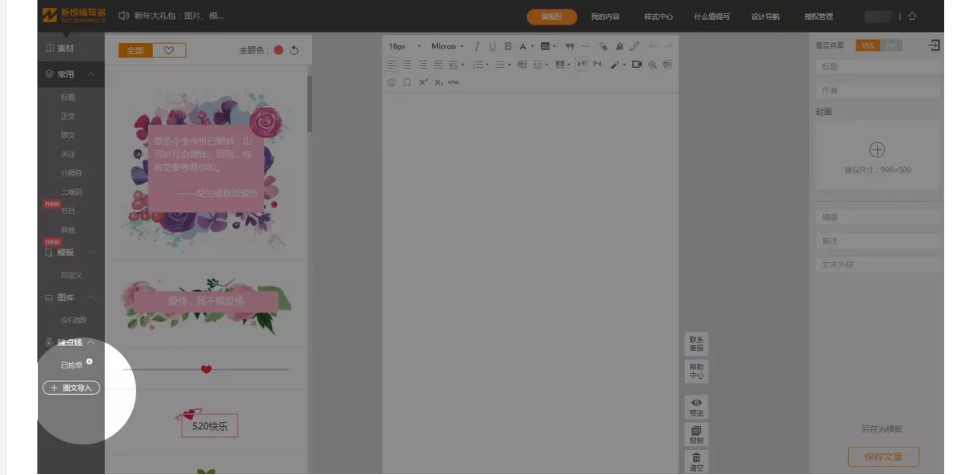The height and width of the screenshot is (475, 955).
Task: Insert special character with omega icon
Action: point(407,82)
